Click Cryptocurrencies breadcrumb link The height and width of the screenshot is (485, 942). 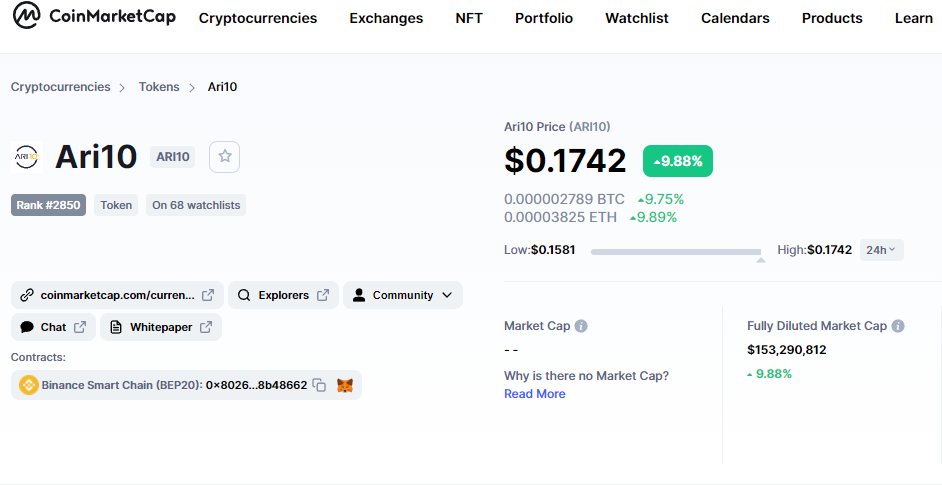[x=61, y=87]
